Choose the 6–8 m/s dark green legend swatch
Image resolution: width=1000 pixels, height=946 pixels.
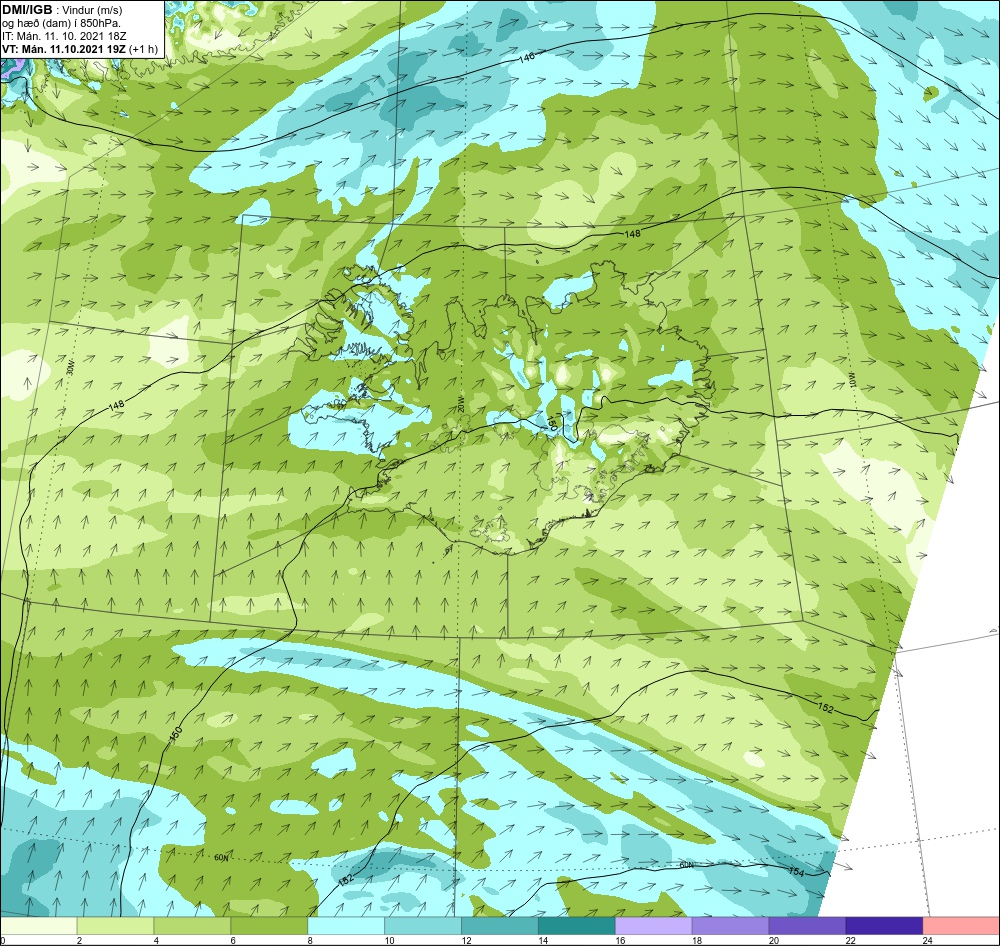[x=269, y=925]
